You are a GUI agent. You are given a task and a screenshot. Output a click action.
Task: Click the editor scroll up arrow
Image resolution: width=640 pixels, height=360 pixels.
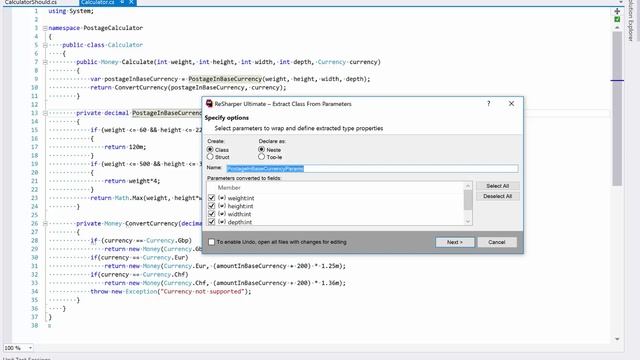tap(617, 28)
